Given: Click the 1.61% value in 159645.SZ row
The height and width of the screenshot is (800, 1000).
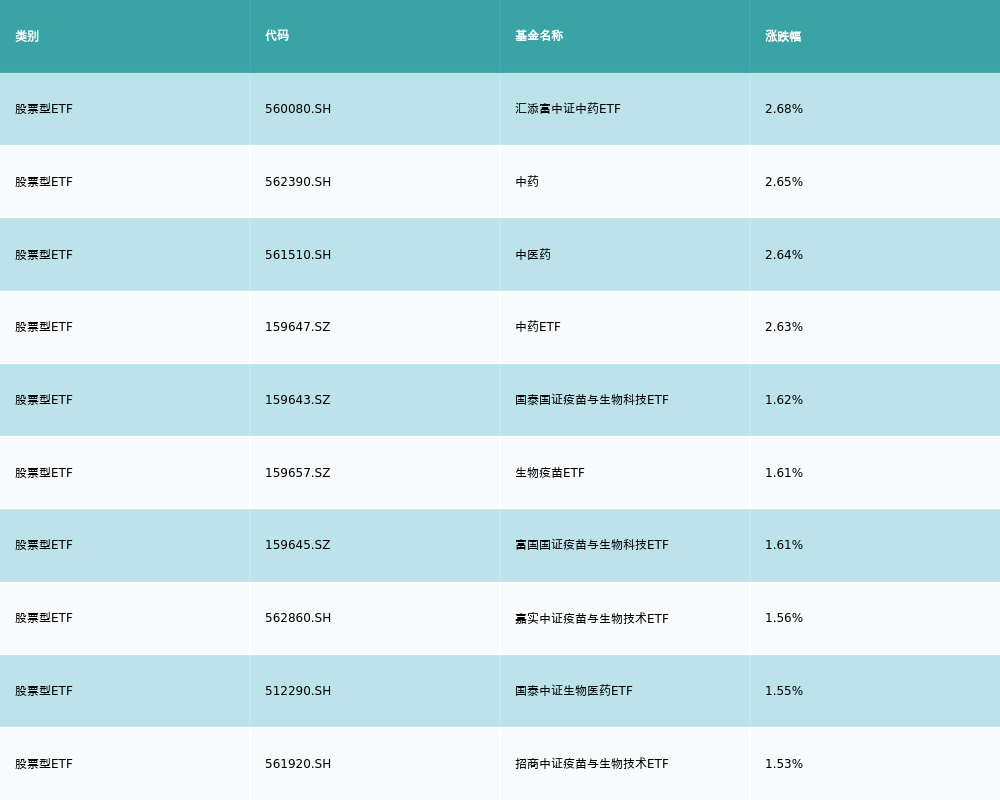Looking at the screenshot, I should click(784, 545).
